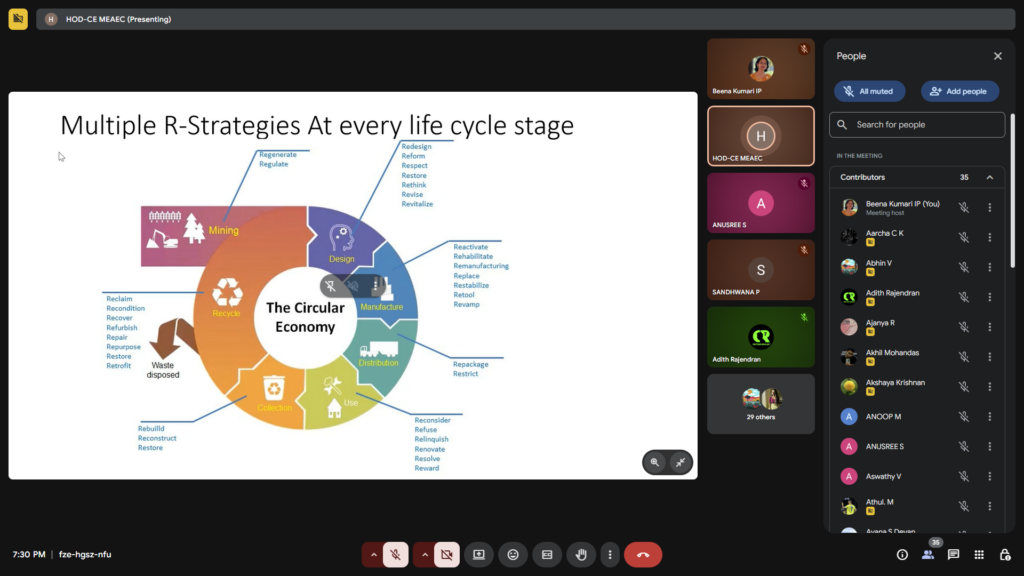This screenshot has width=1024, height=576.
Task: Open the emoji reactions icon
Action: (513, 554)
